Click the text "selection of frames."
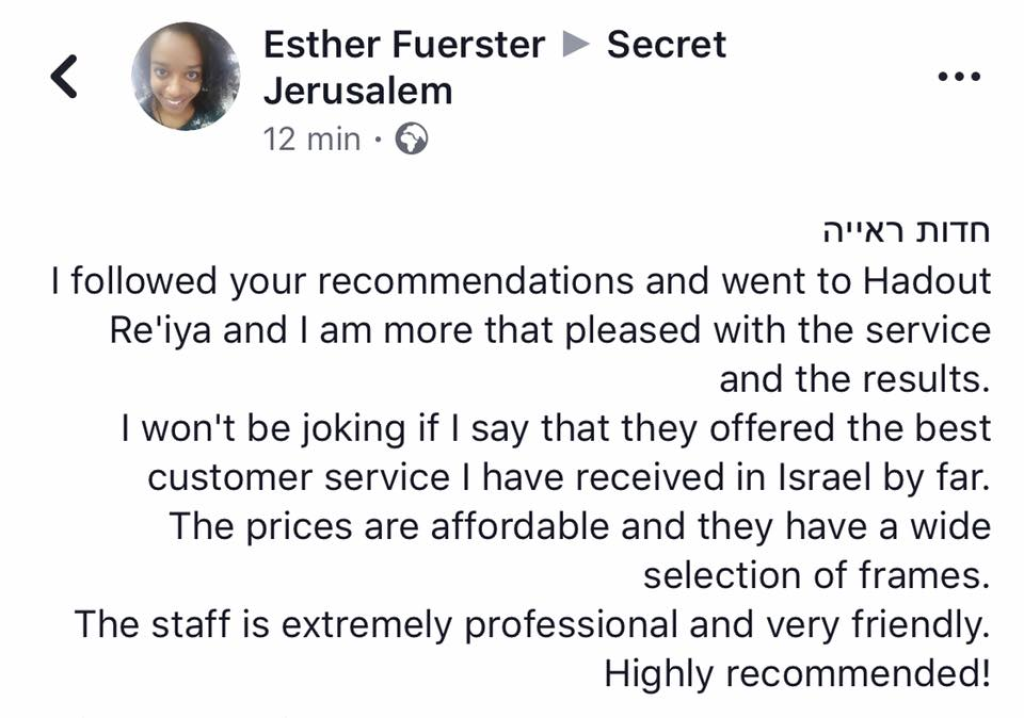 coord(816,575)
